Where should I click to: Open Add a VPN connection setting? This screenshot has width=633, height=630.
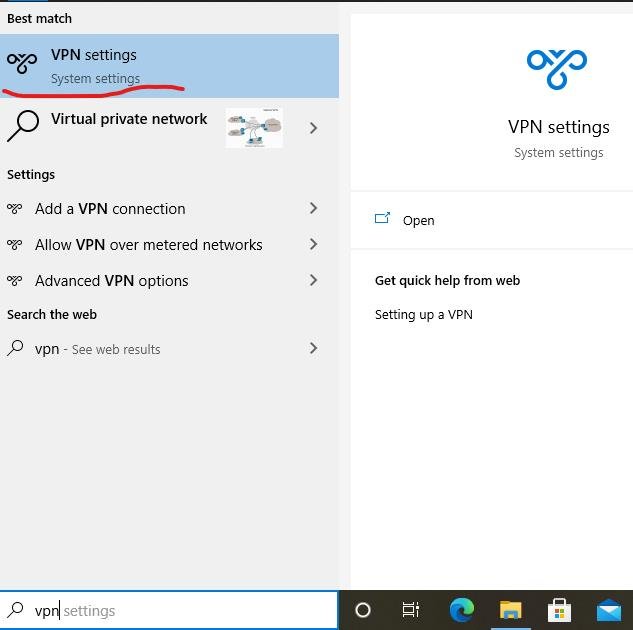tap(169, 209)
